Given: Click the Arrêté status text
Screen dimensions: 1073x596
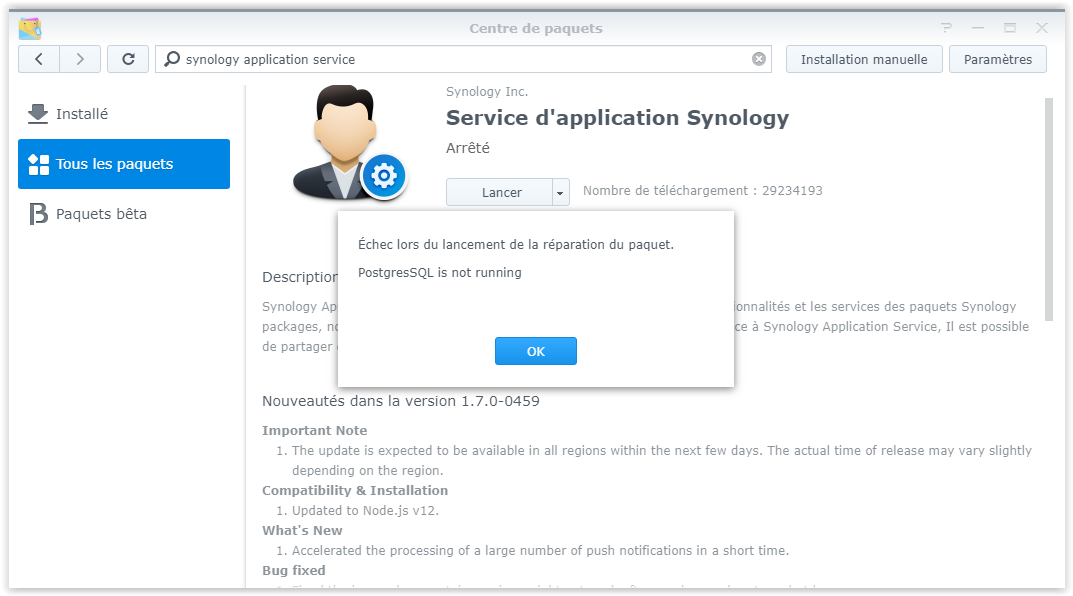Looking at the screenshot, I should pyautogui.click(x=467, y=148).
